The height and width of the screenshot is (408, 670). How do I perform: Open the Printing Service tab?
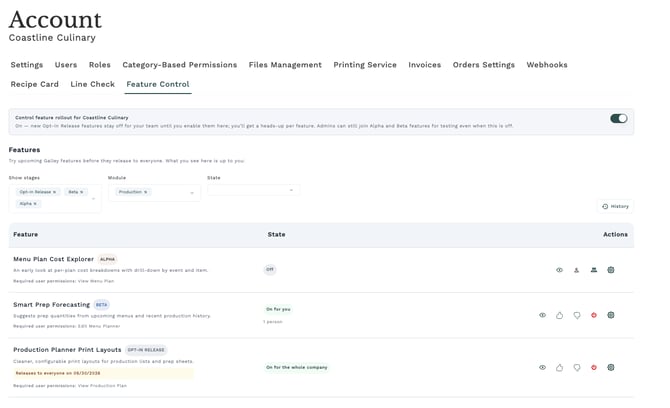tap(365, 65)
